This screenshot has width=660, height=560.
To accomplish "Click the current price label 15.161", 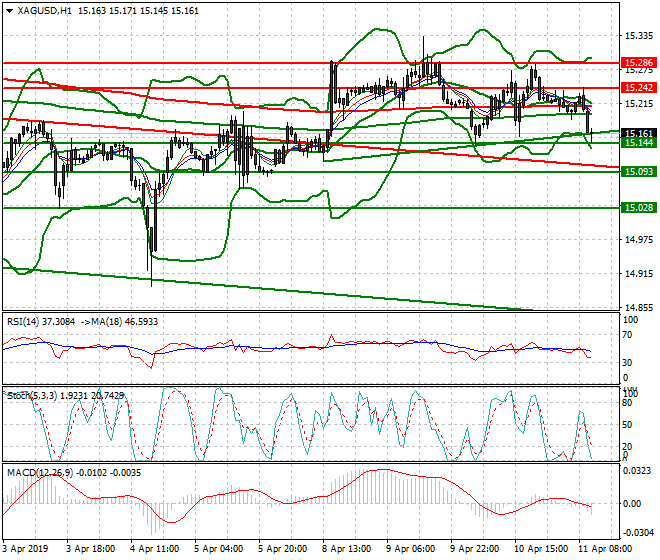I will tap(639, 133).
